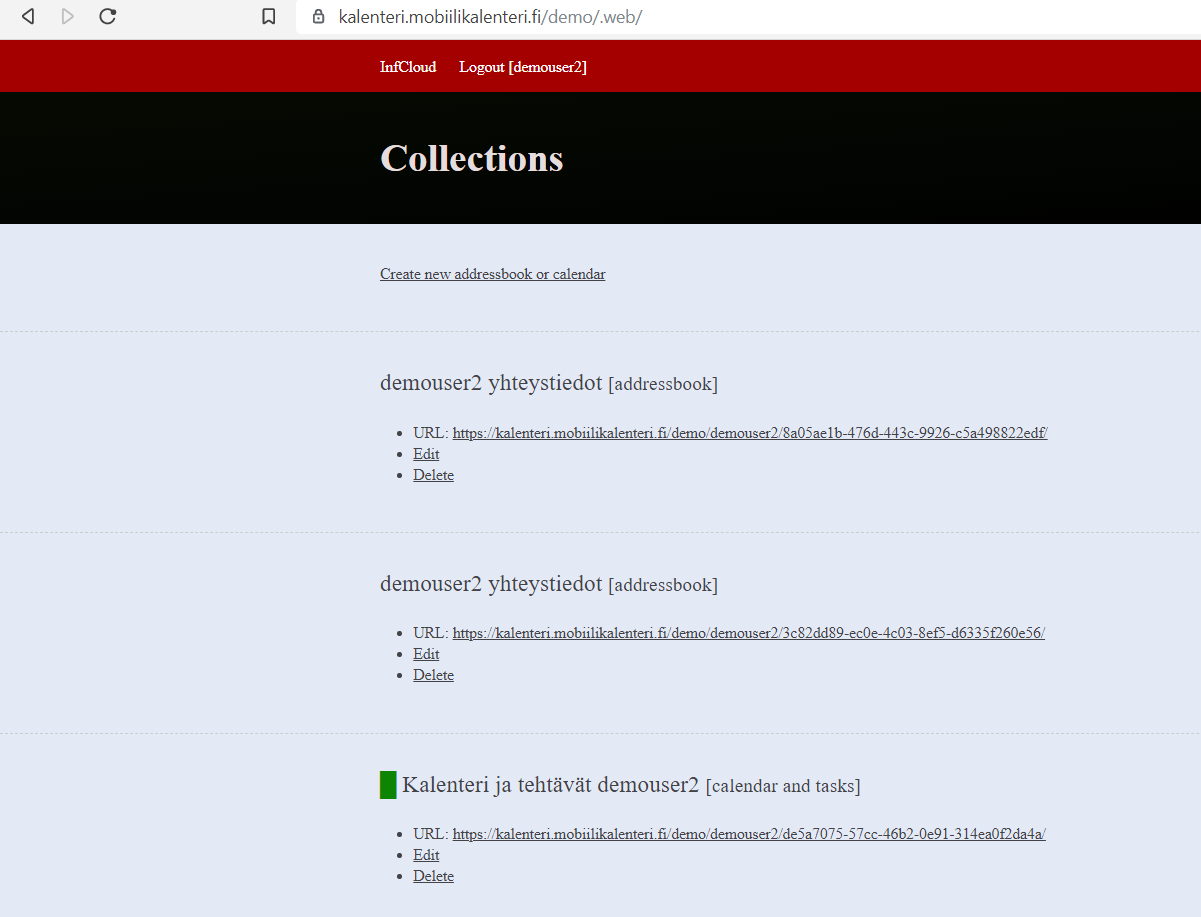Image resolution: width=1201 pixels, height=917 pixels.
Task: Open the addressbook URL containing 8a05ae1b
Action: click(x=749, y=433)
